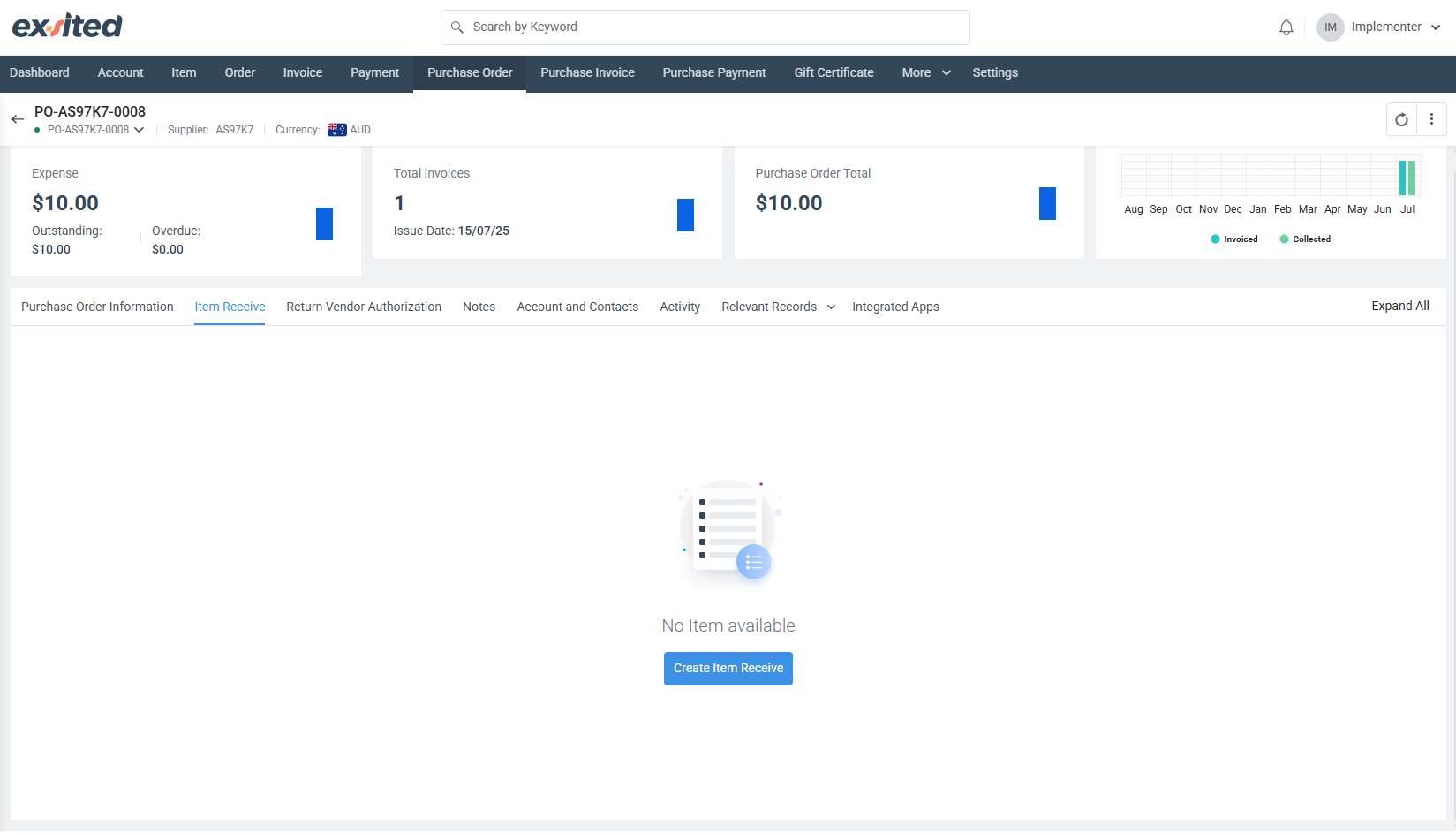Switch to the Notes tab

tap(479, 307)
